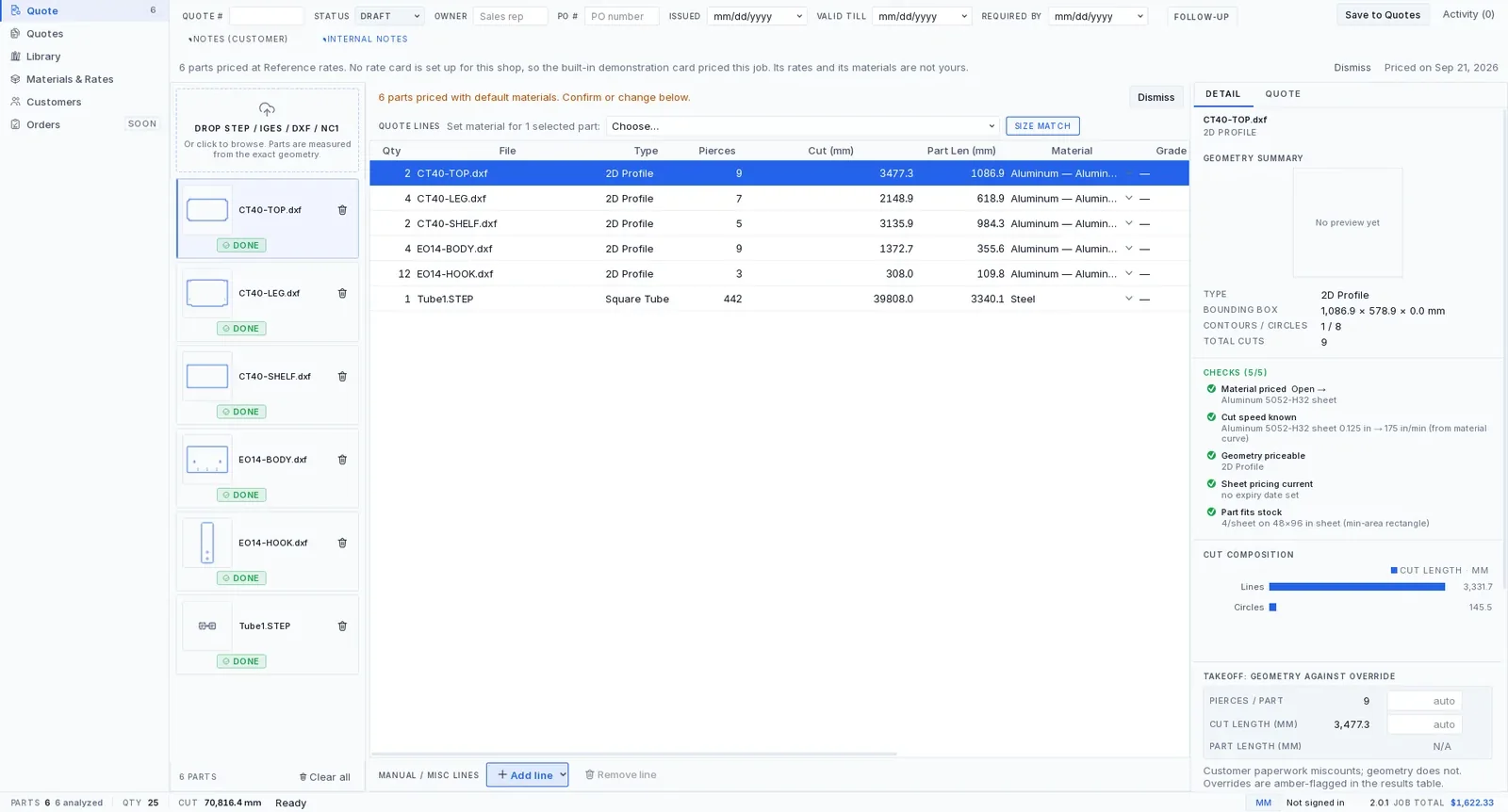Image resolution: width=1508 pixels, height=812 pixels.
Task: Click the SIZE MATCH button
Action: (1042, 126)
